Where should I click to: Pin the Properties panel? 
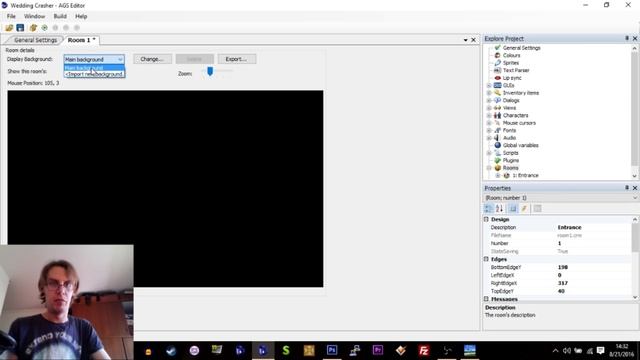(627, 188)
